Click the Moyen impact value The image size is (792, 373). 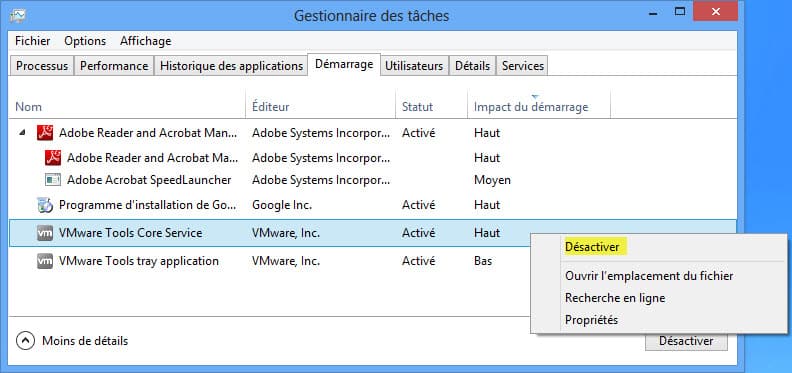492,180
